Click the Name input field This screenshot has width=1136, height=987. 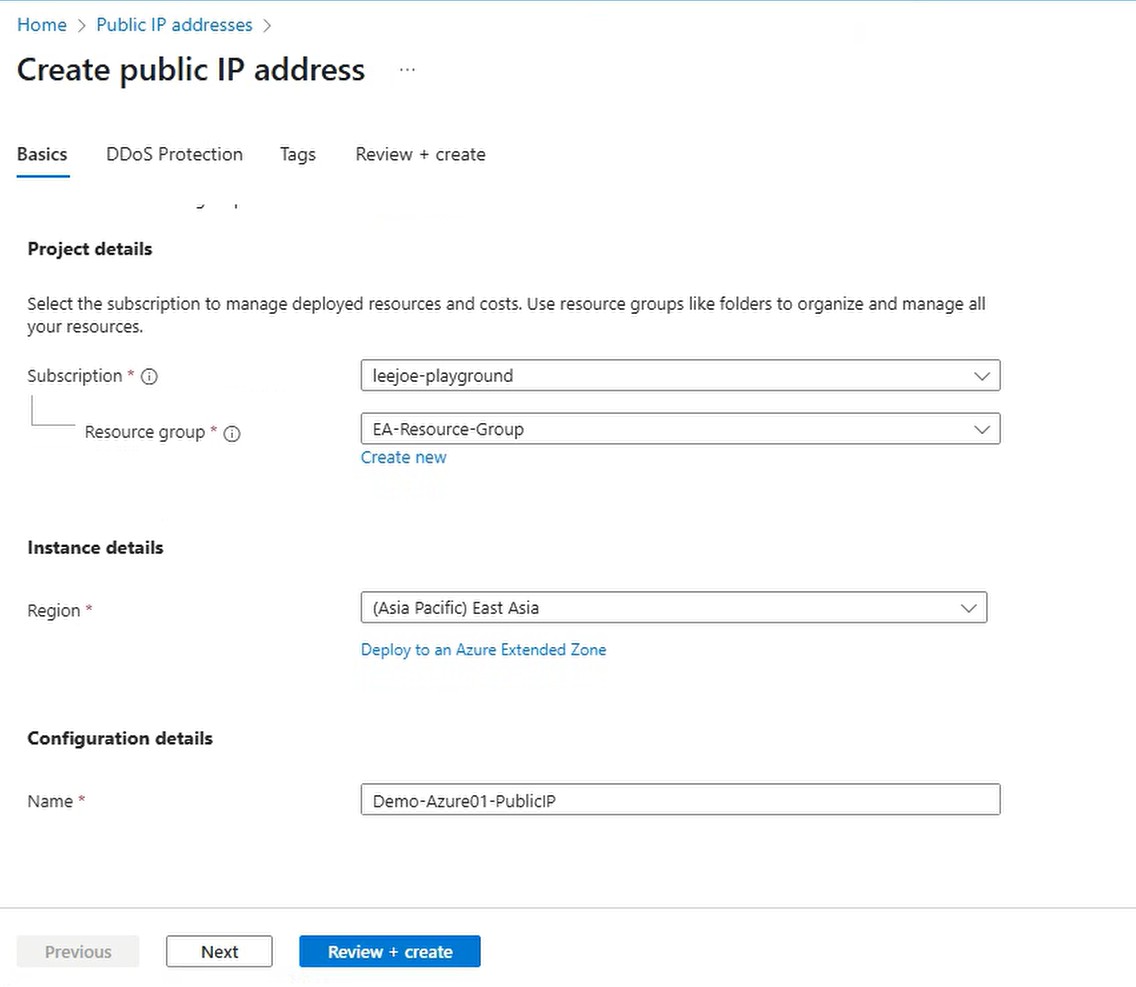[x=680, y=800]
